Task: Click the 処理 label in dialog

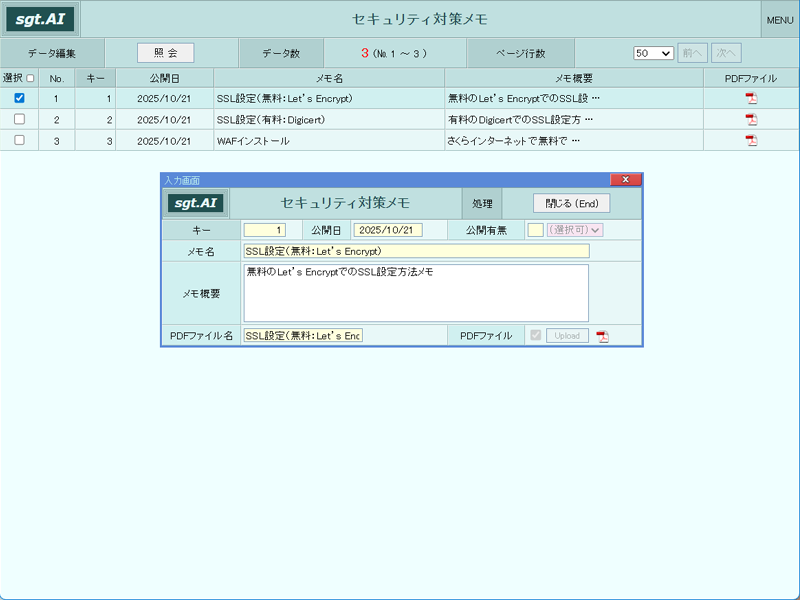Action: tap(482, 204)
